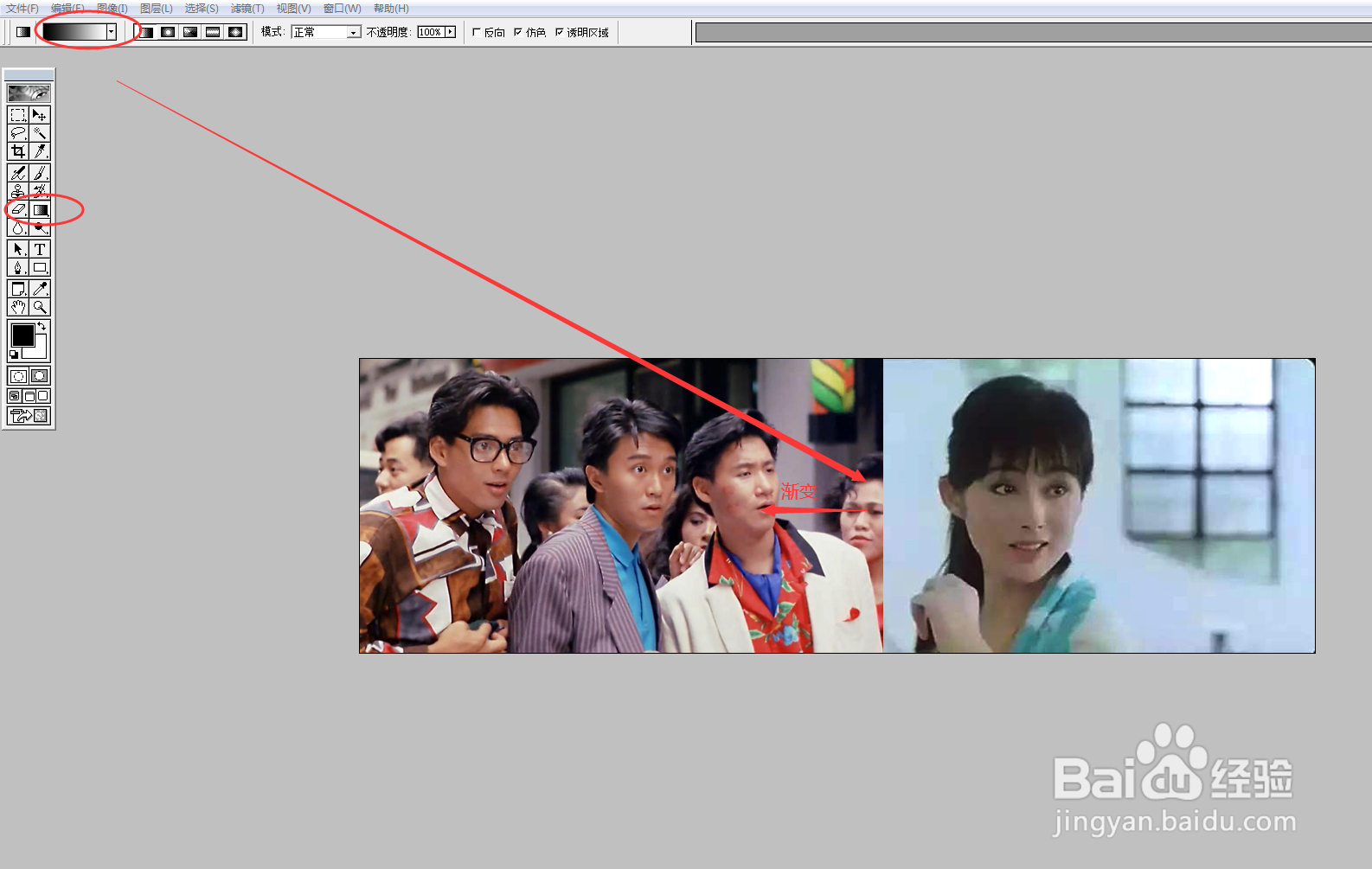
Task: Select the Type tool
Action: (40, 249)
